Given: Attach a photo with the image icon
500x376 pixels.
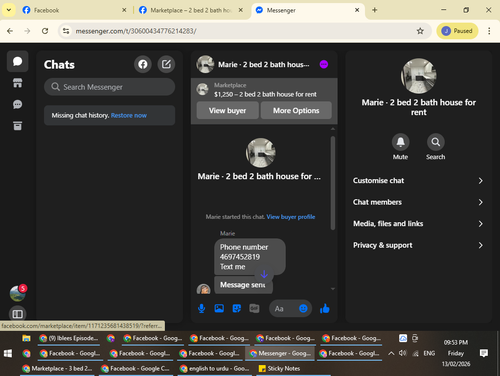Looking at the screenshot, I should click(x=219, y=309).
